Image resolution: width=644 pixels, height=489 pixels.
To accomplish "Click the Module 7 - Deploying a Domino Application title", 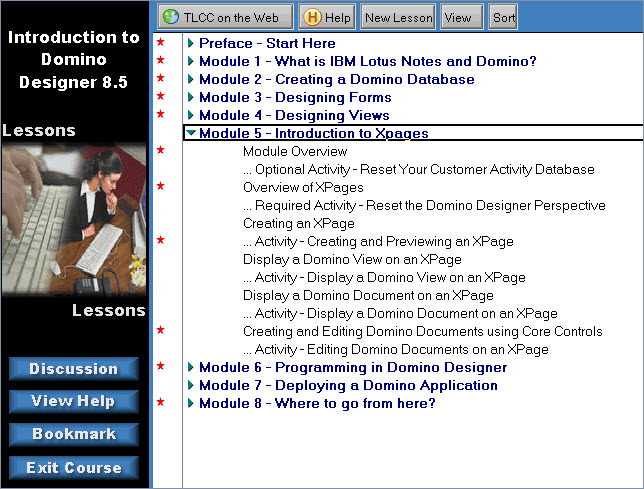I will [x=348, y=385].
